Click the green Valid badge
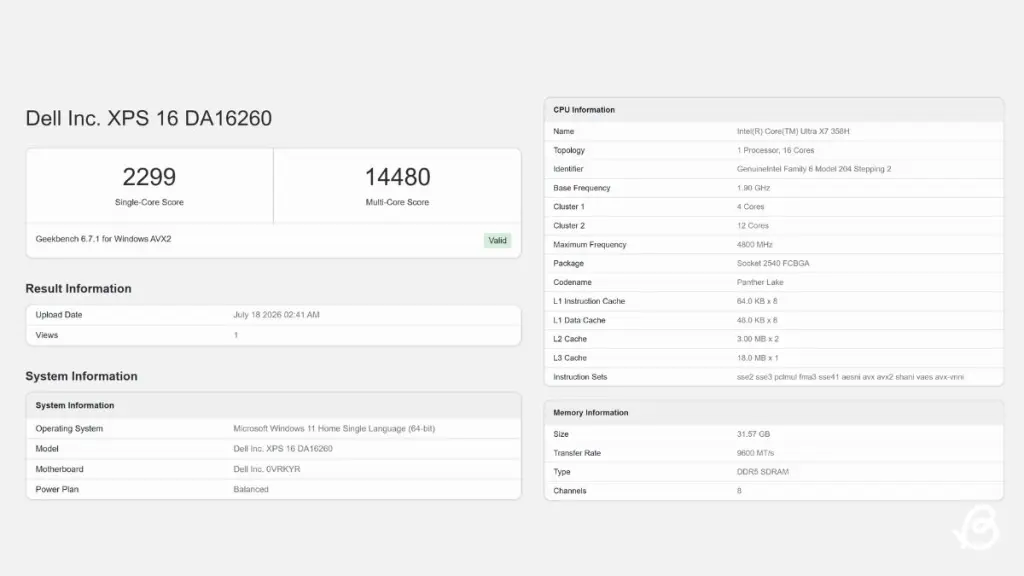Image resolution: width=1024 pixels, height=576 pixels. coord(497,240)
